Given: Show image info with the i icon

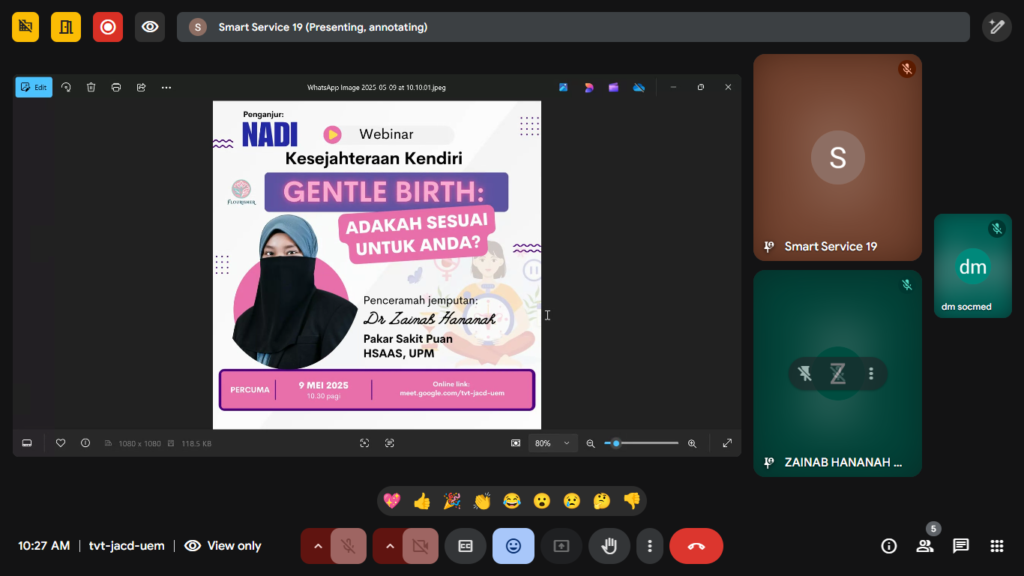Looking at the screenshot, I should pyautogui.click(x=85, y=443).
